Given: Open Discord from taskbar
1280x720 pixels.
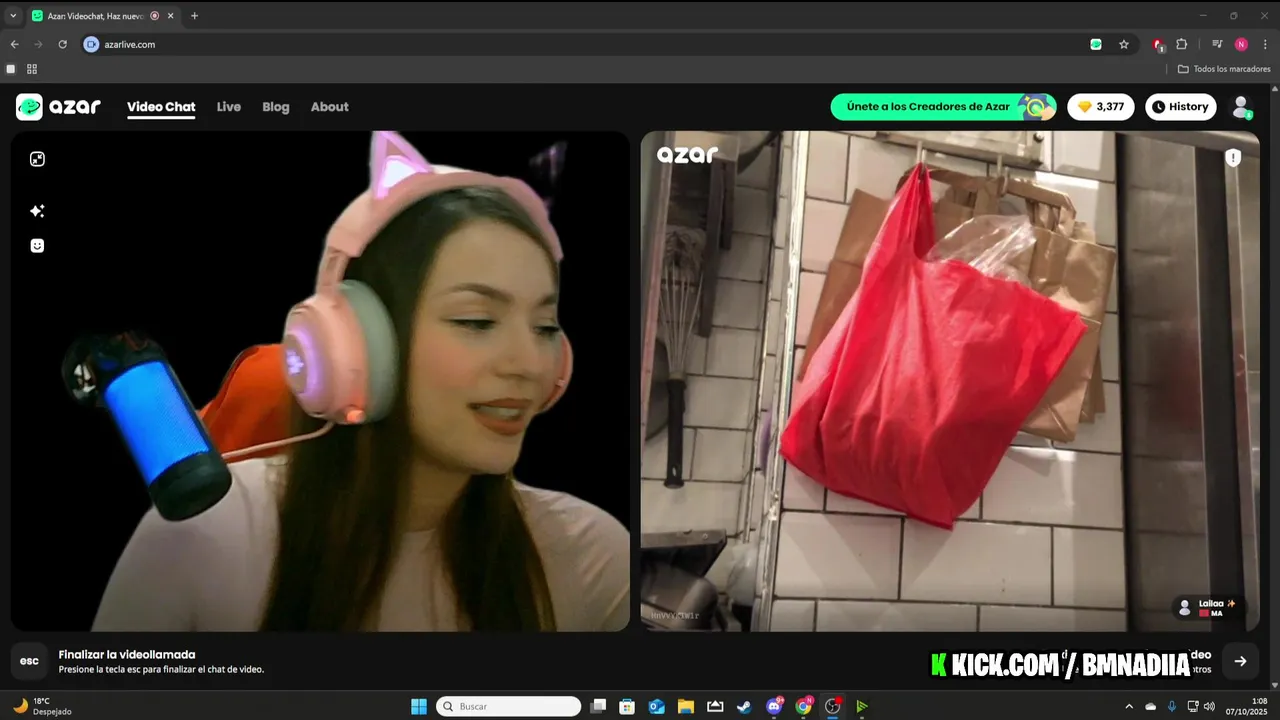Looking at the screenshot, I should [774, 706].
